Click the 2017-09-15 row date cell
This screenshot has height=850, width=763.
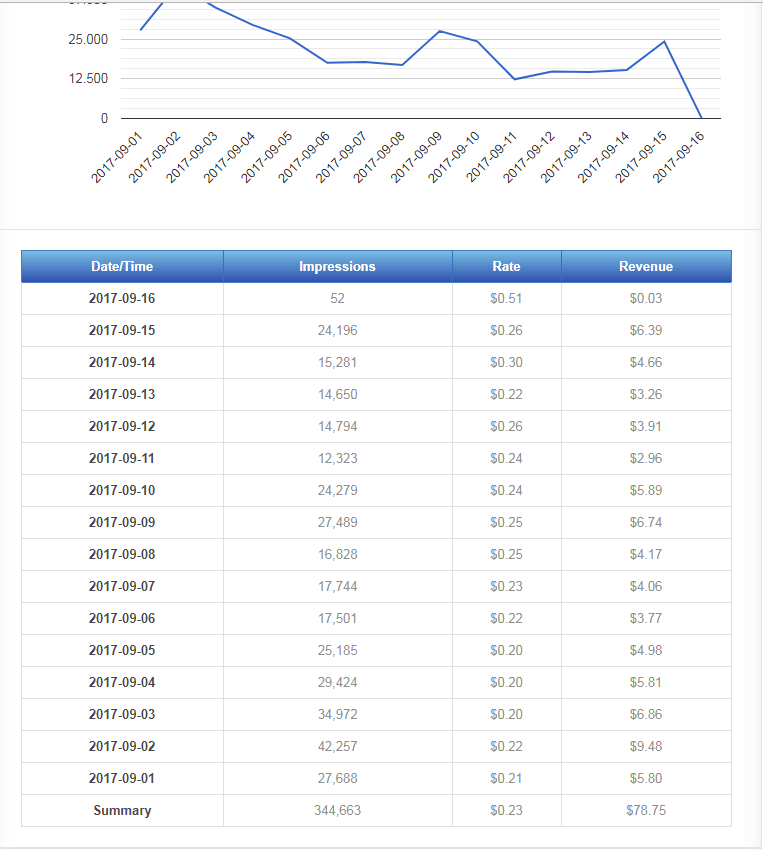tap(122, 330)
